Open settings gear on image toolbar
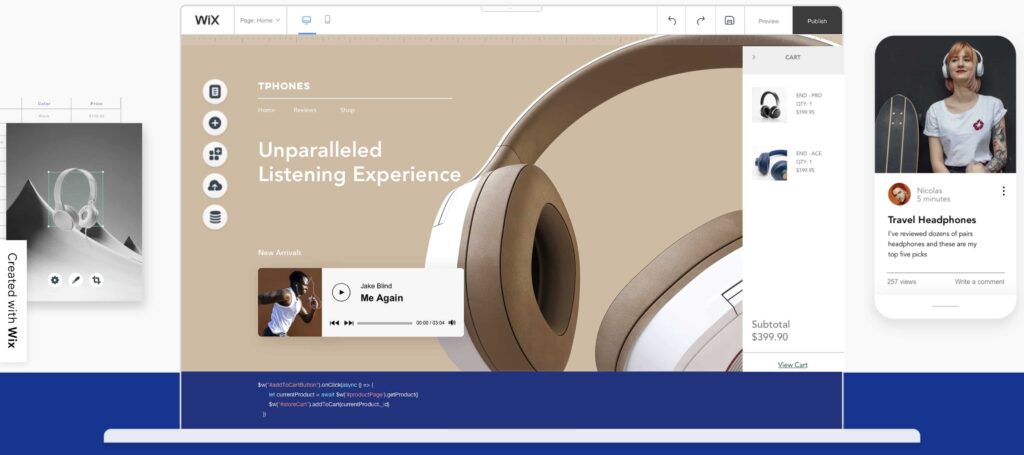 [x=55, y=280]
